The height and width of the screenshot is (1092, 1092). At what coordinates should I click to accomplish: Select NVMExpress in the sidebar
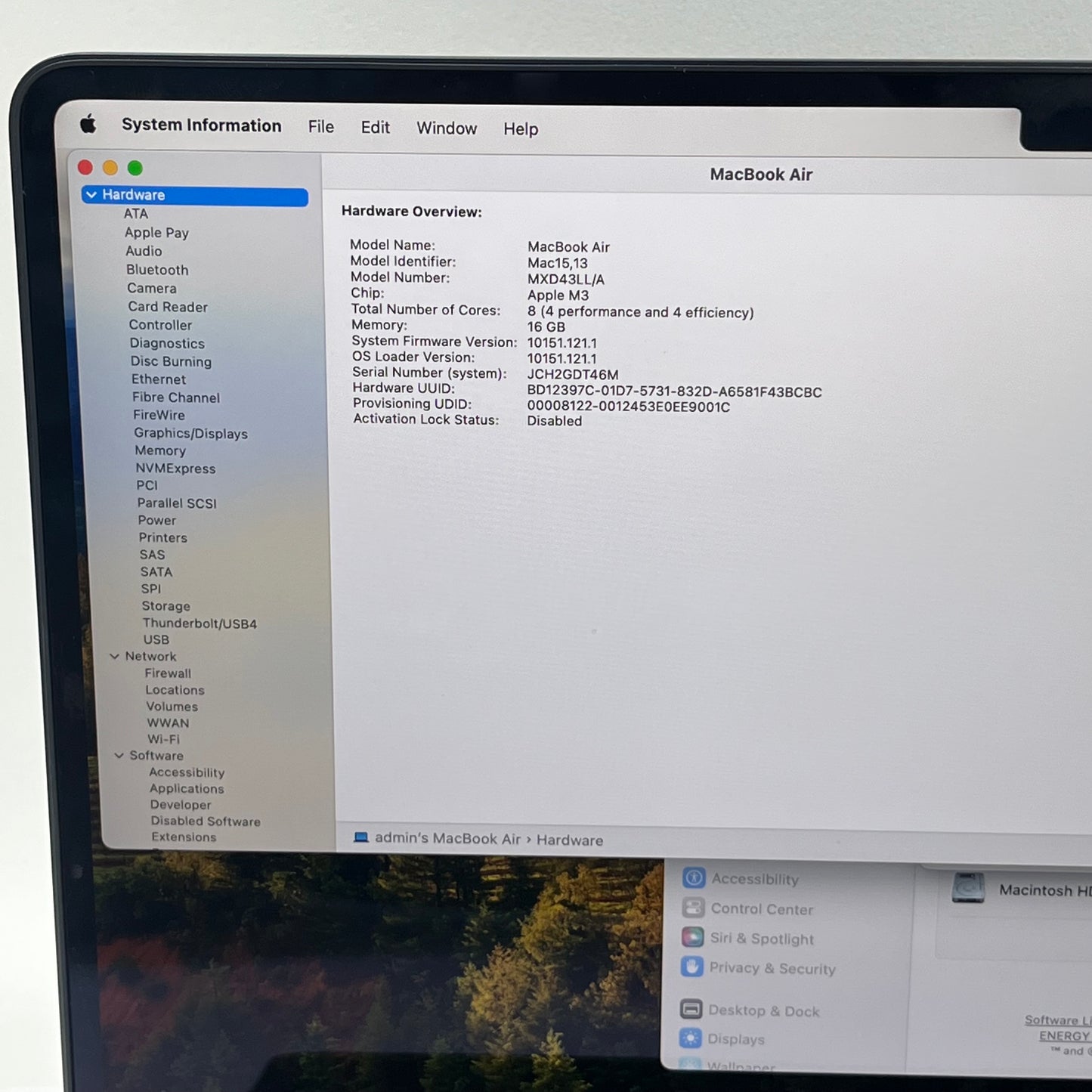pos(175,469)
